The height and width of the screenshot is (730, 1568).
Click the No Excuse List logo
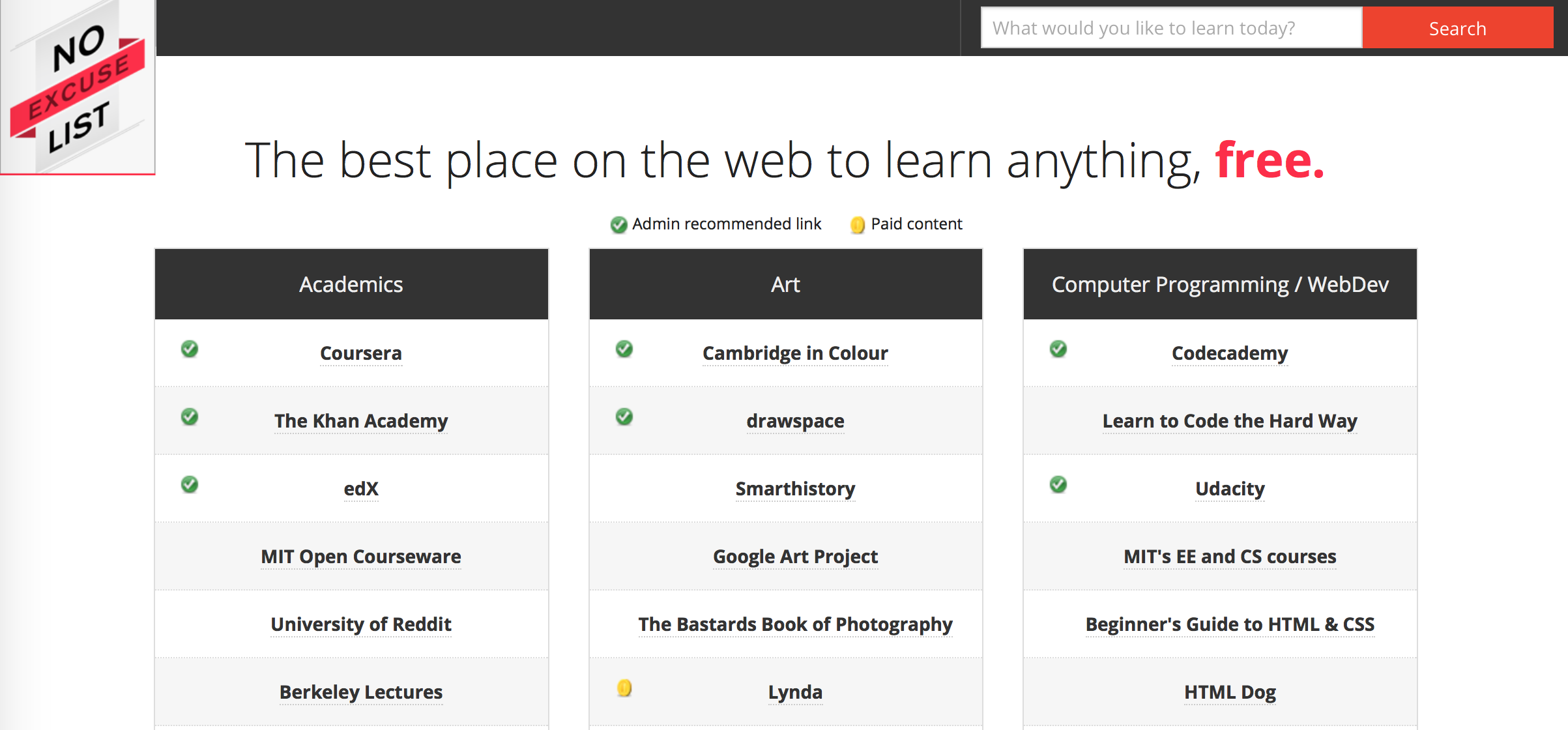click(x=78, y=87)
